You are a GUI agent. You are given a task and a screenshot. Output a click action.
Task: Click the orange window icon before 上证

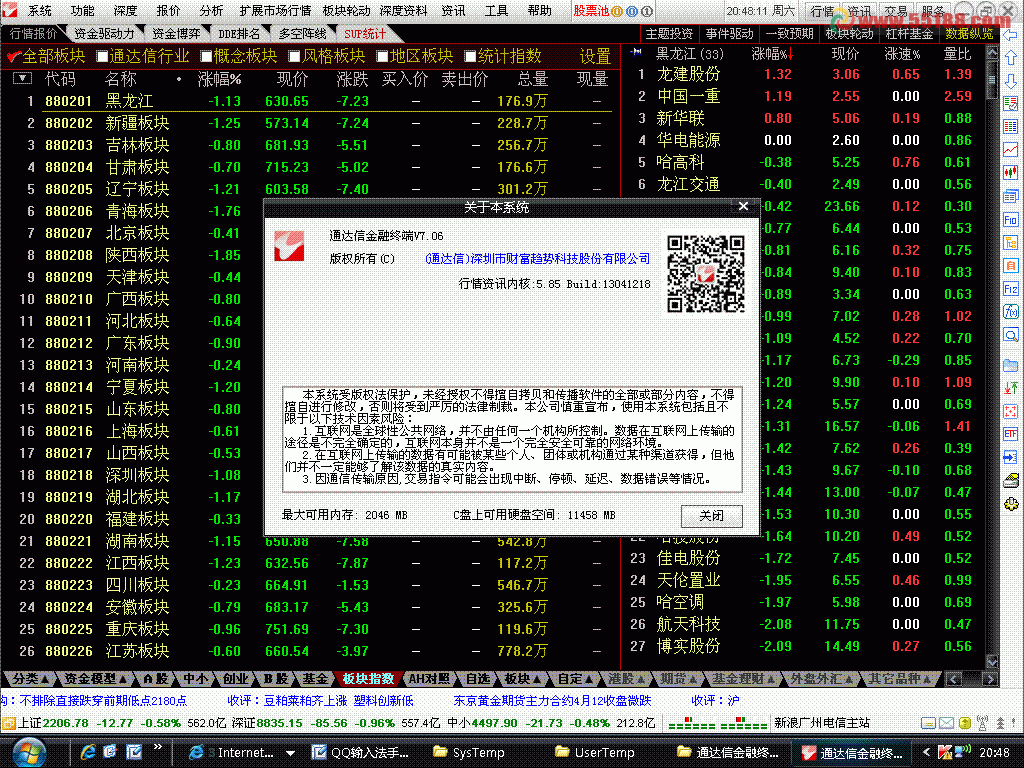pos(8,723)
